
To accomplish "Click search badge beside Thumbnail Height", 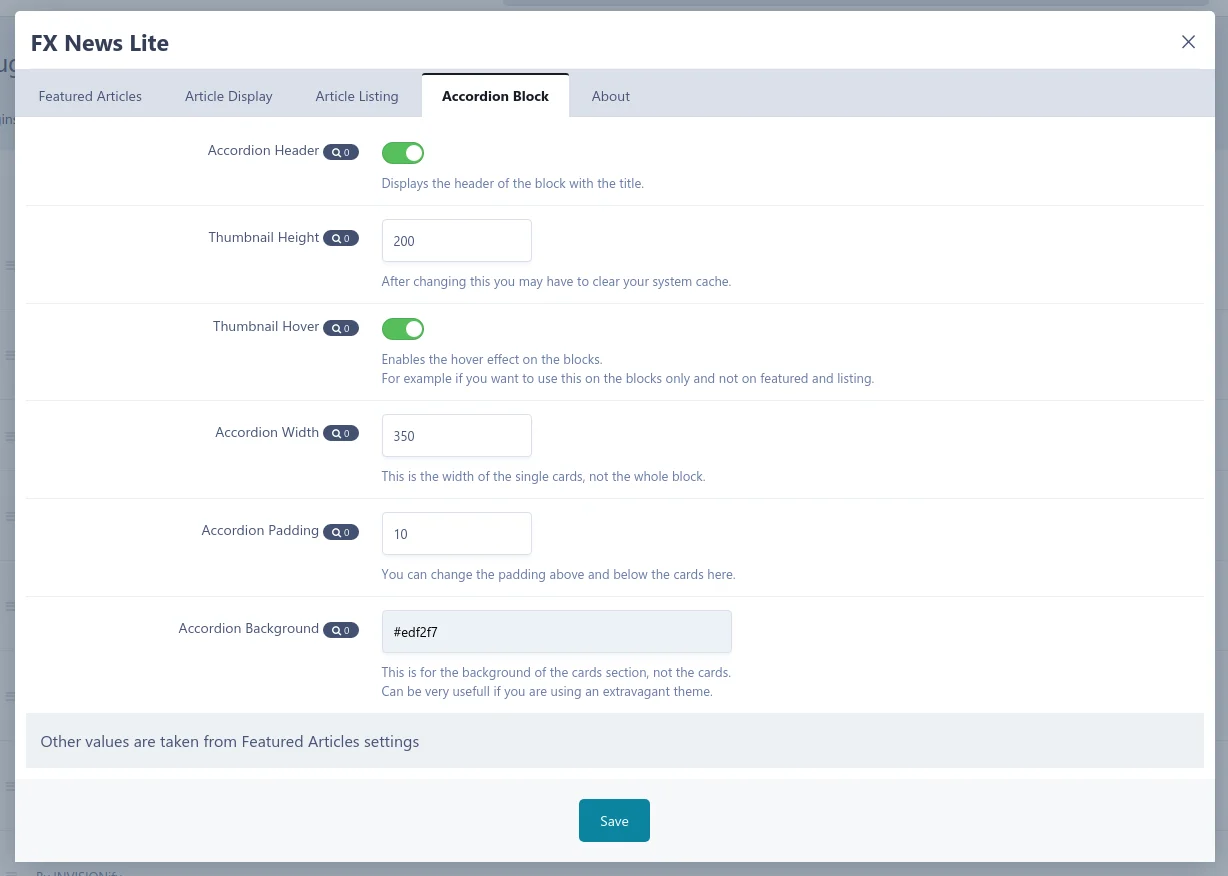I will point(340,239).
